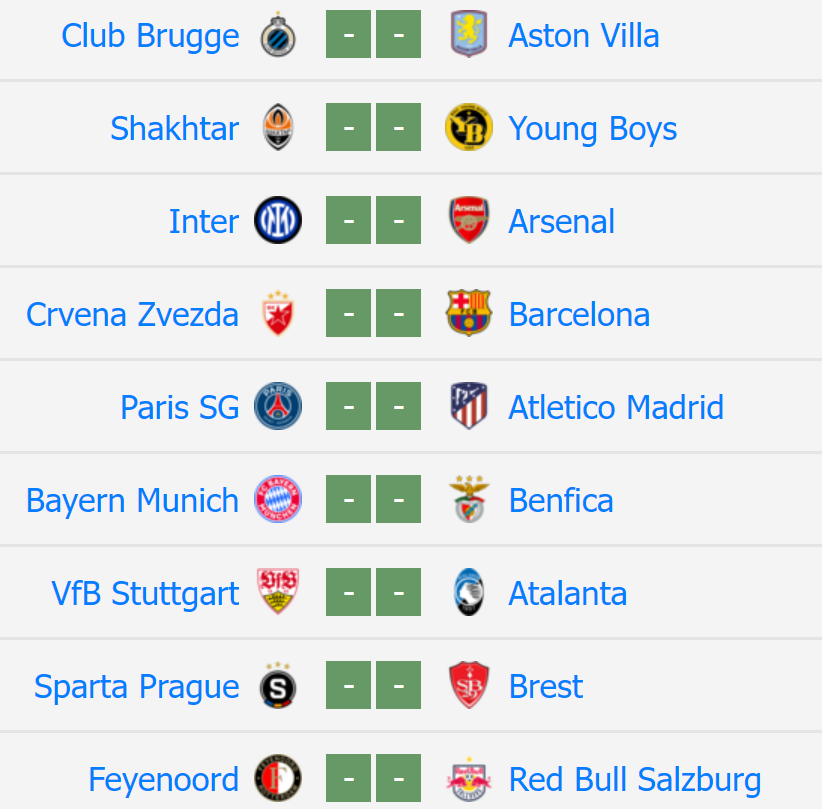Click Inter home score box
822x809 pixels.
point(348,220)
